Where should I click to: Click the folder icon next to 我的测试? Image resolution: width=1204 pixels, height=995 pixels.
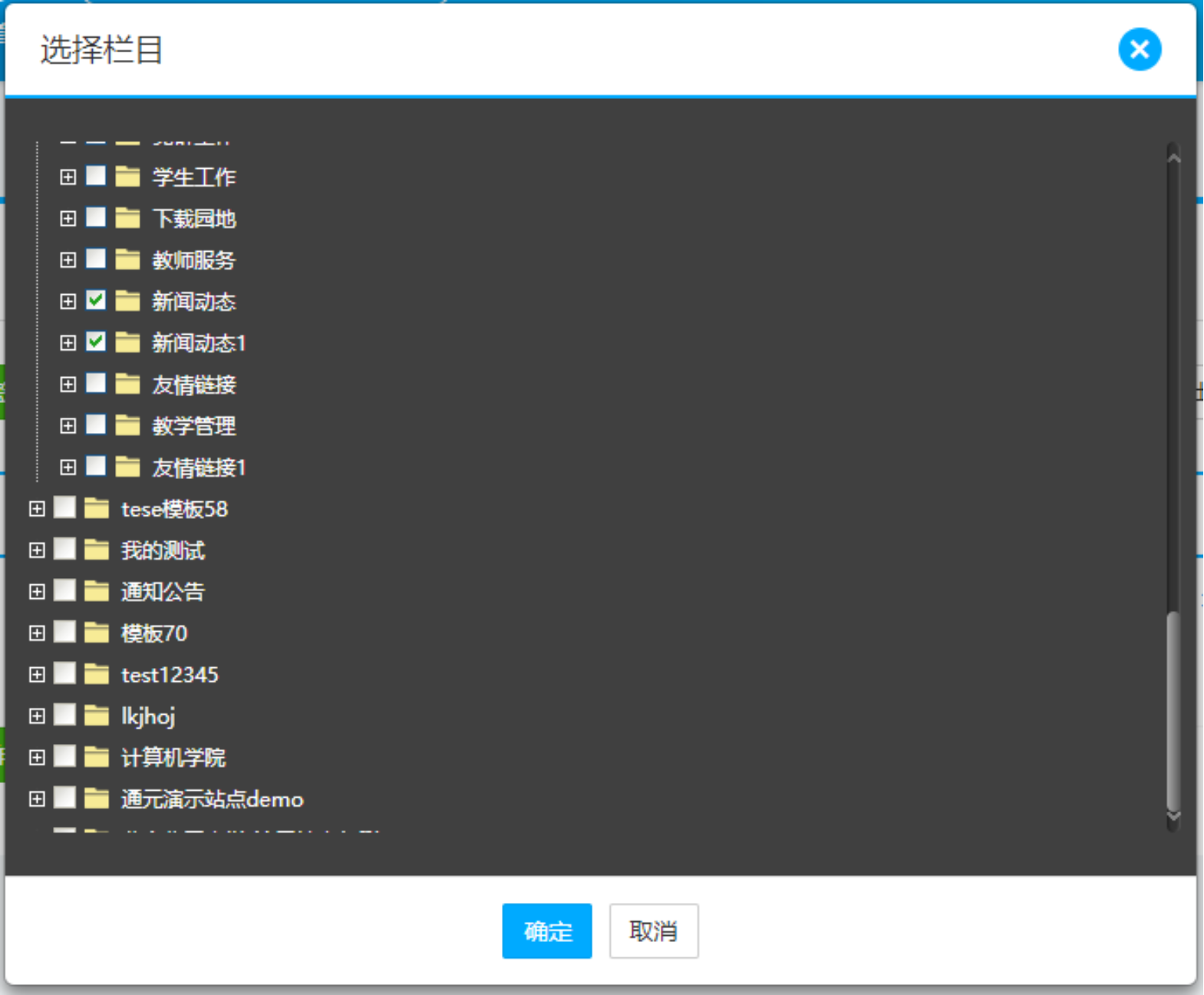[97, 550]
